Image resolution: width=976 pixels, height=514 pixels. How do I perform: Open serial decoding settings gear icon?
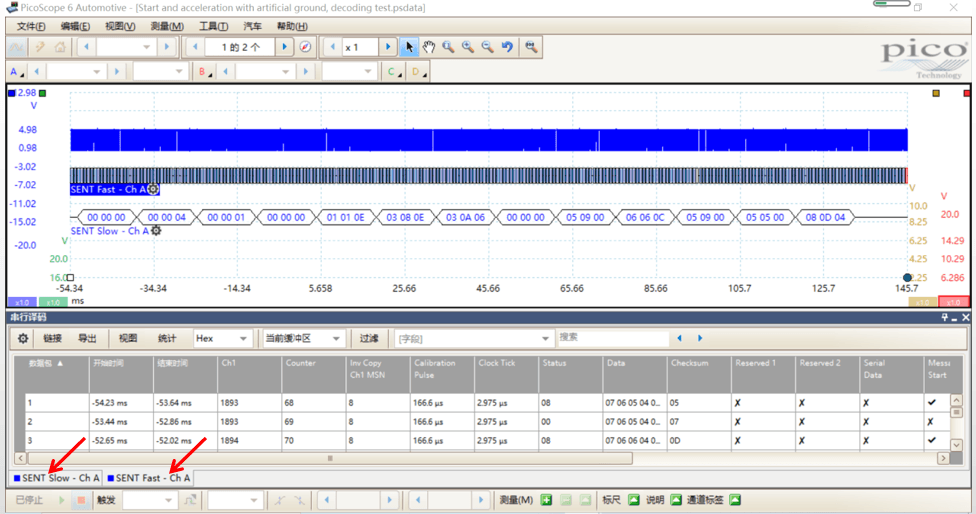coord(23,339)
